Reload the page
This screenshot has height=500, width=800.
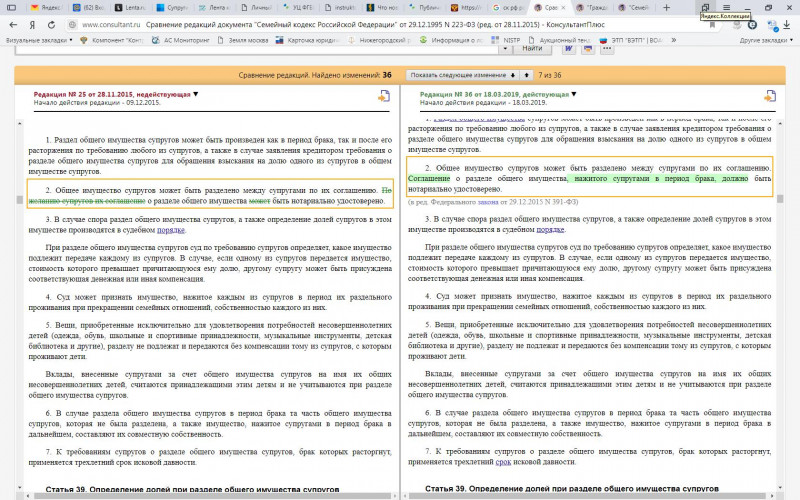pyautogui.click(x=51, y=24)
